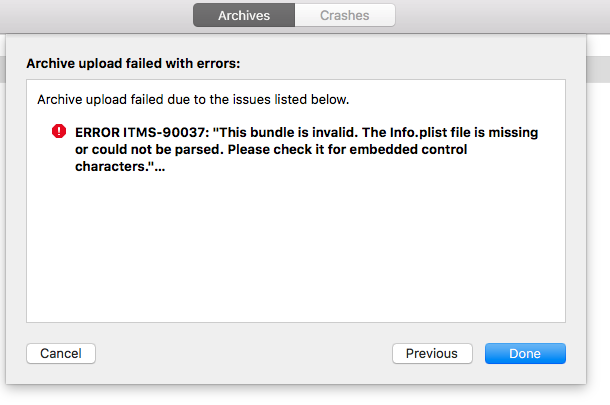Open the Crashes tab

pos(345,15)
